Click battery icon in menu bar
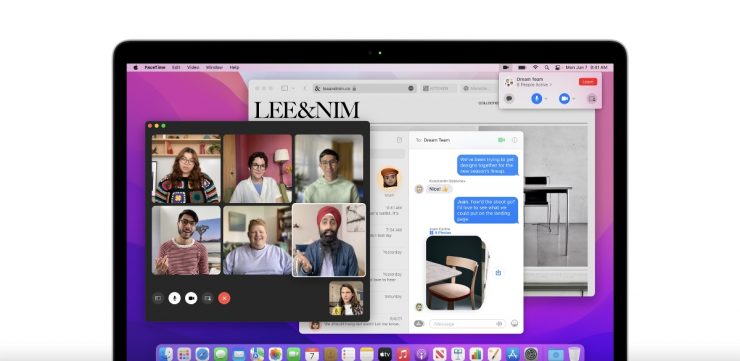Image resolution: width=740 pixels, height=361 pixels. (x=521, y=67)
